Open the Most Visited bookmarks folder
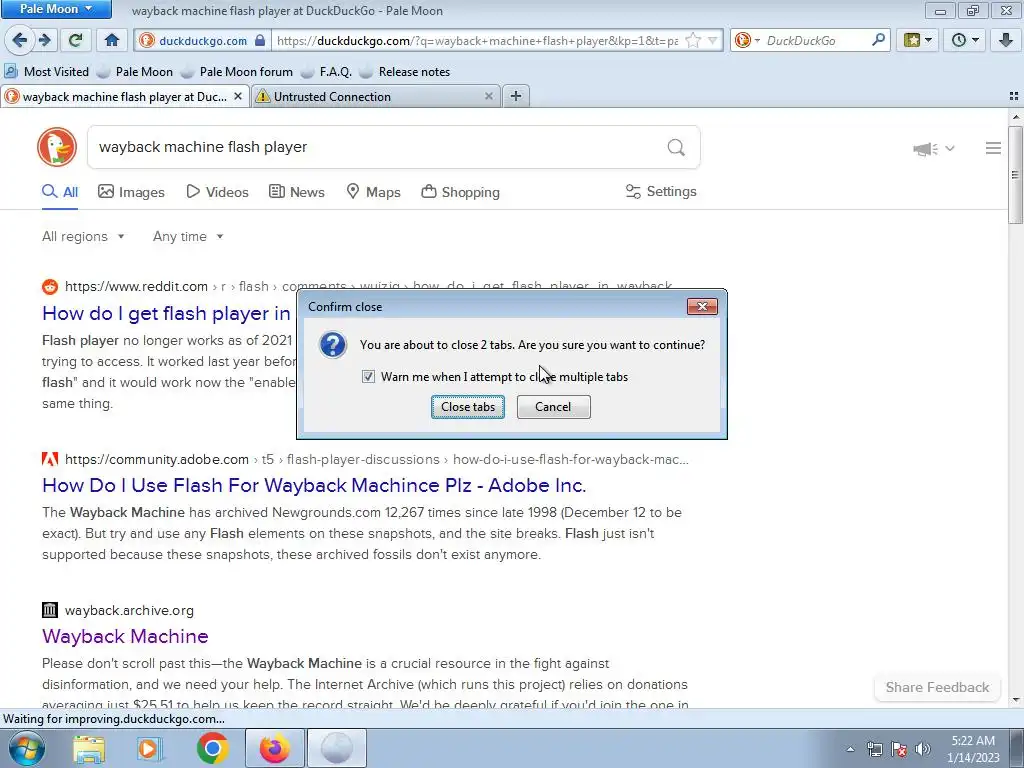Screen dimensions: 1024x768 [x=47, y=72]
